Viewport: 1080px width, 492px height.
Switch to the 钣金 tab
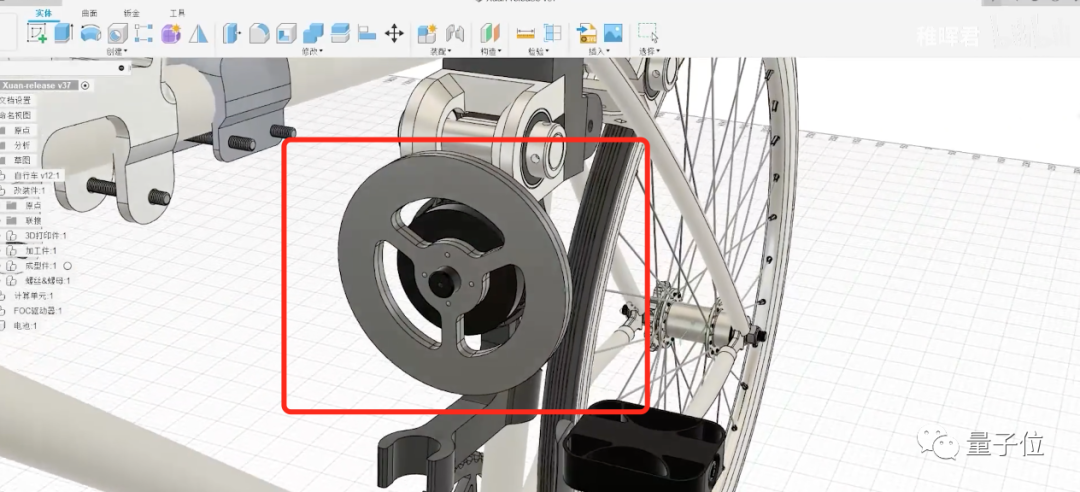click(x=132, y=13)
